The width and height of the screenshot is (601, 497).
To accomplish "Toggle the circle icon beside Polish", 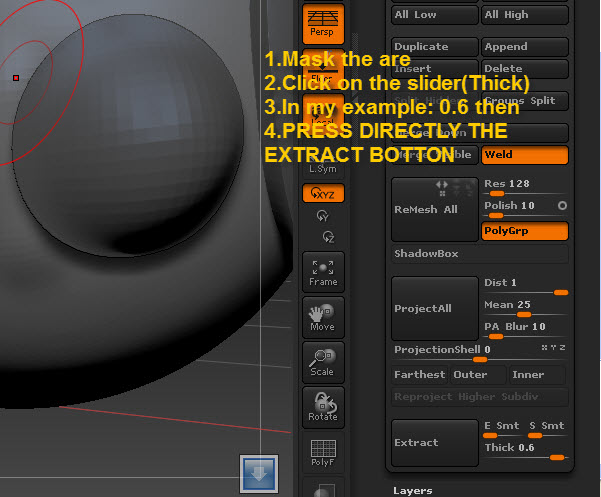I will [562, 206].
